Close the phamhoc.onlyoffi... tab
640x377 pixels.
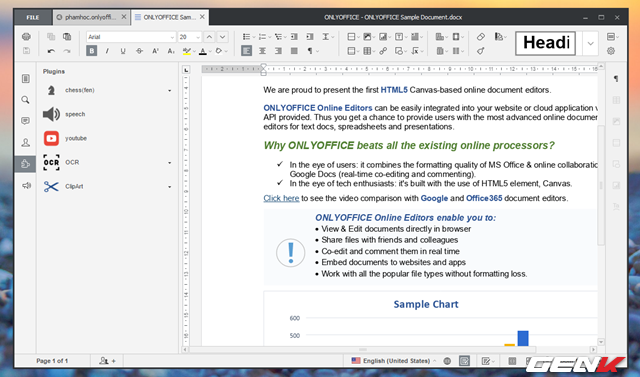click(124, 17)
